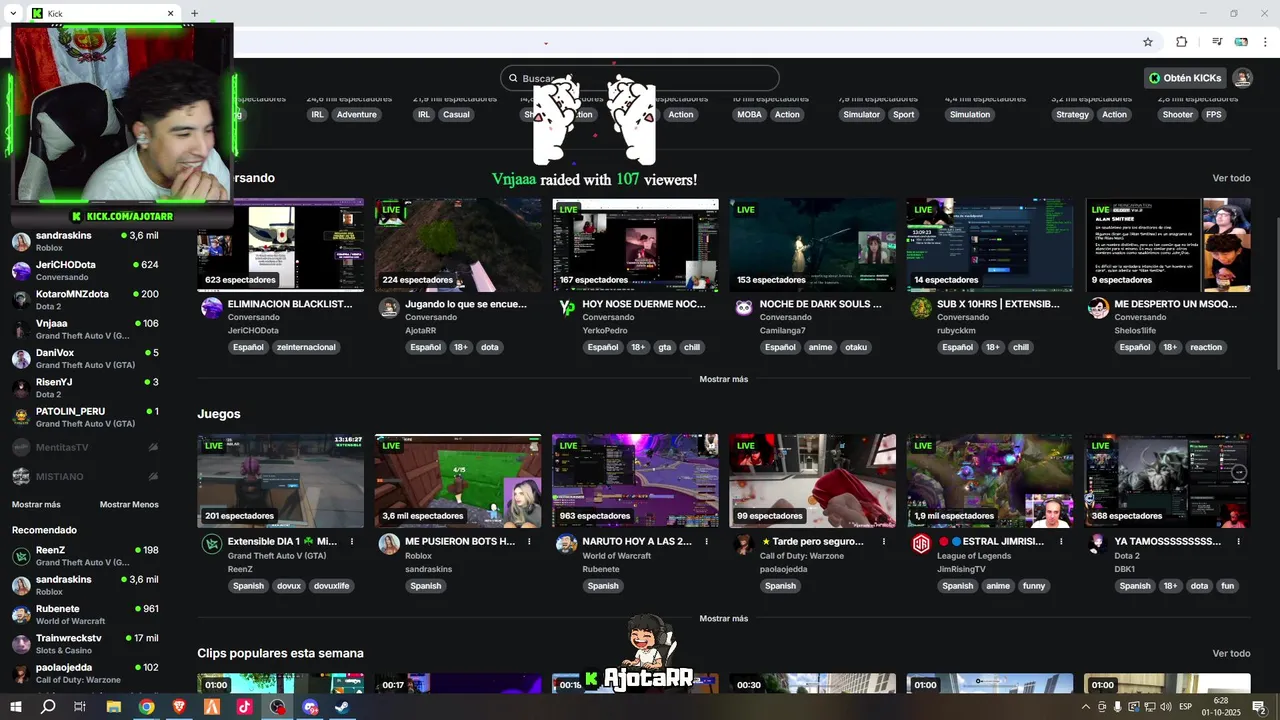The height and width of the screenshot is (720, 1280).
Task: Open options menu on YA TAMOSSSS card
Action: [x=1239, y=541]
